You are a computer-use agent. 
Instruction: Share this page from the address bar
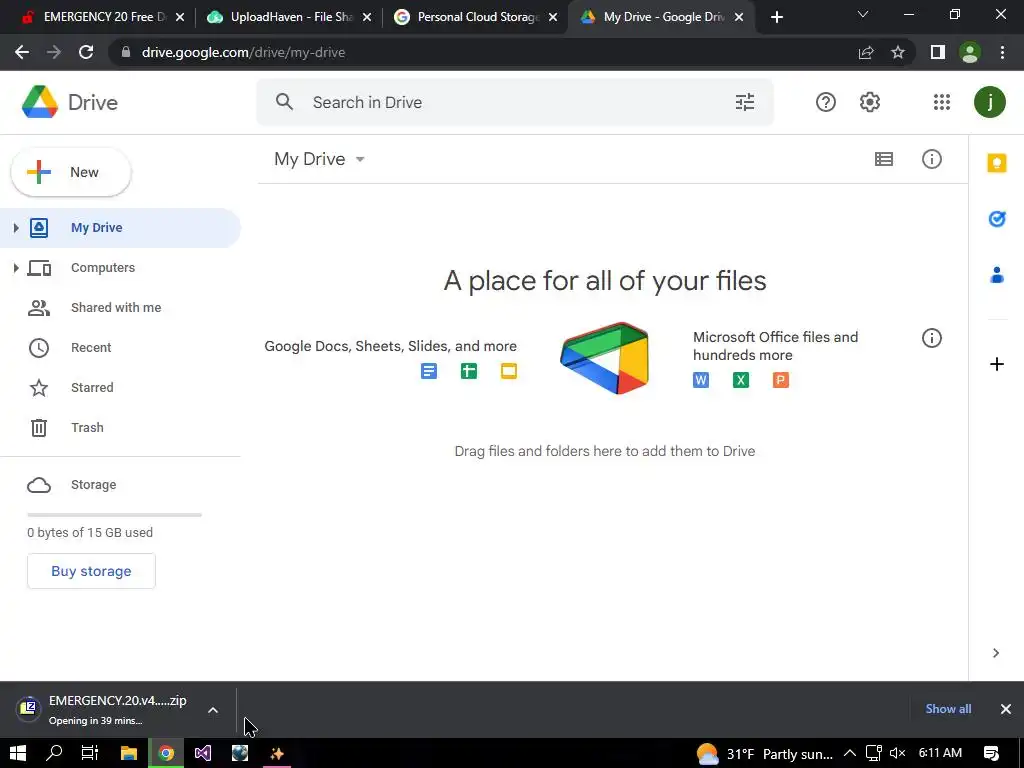click(866, 52)
